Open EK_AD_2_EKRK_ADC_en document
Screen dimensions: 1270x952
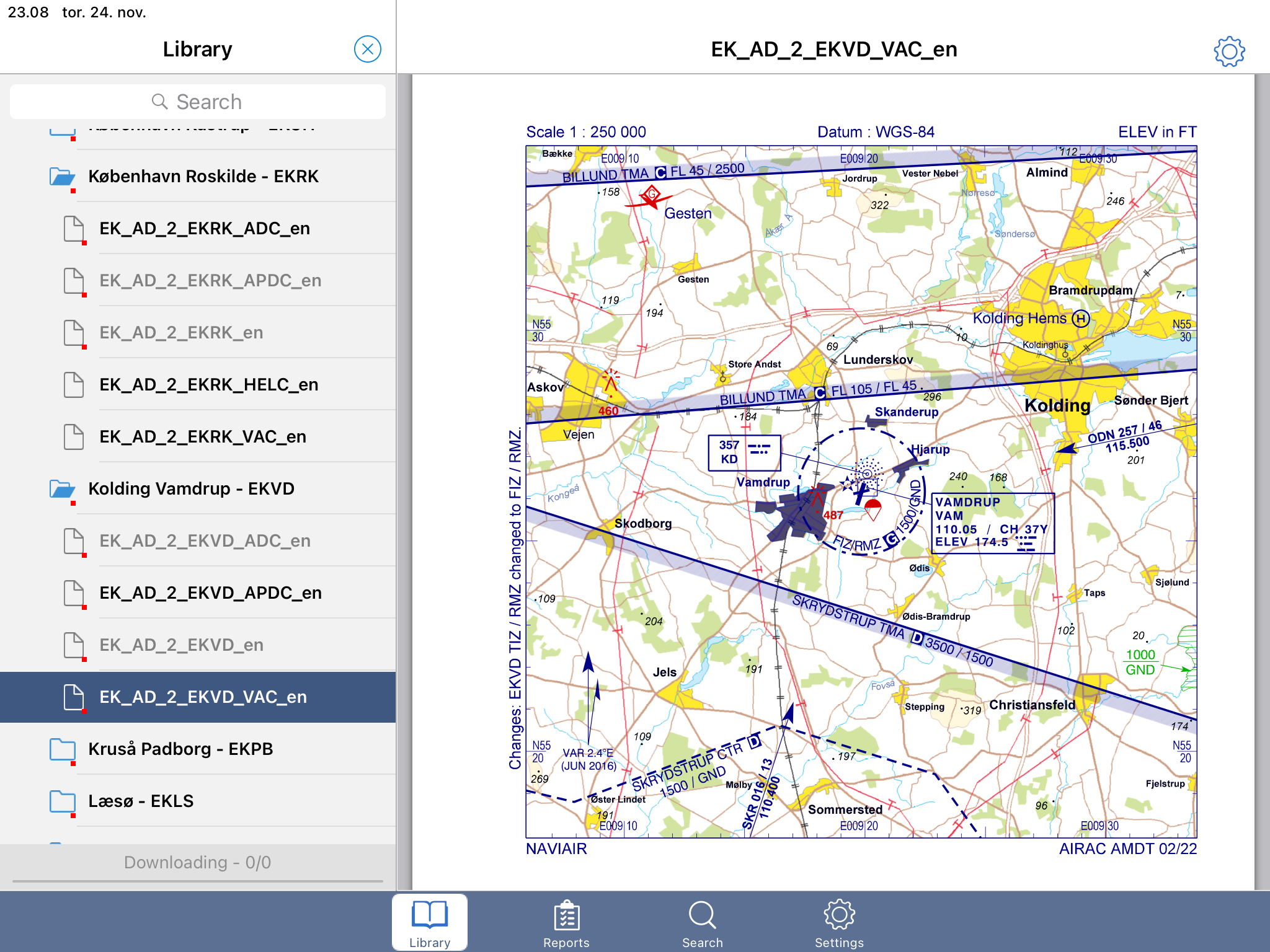pyautogui.click(x=198, y=229)
